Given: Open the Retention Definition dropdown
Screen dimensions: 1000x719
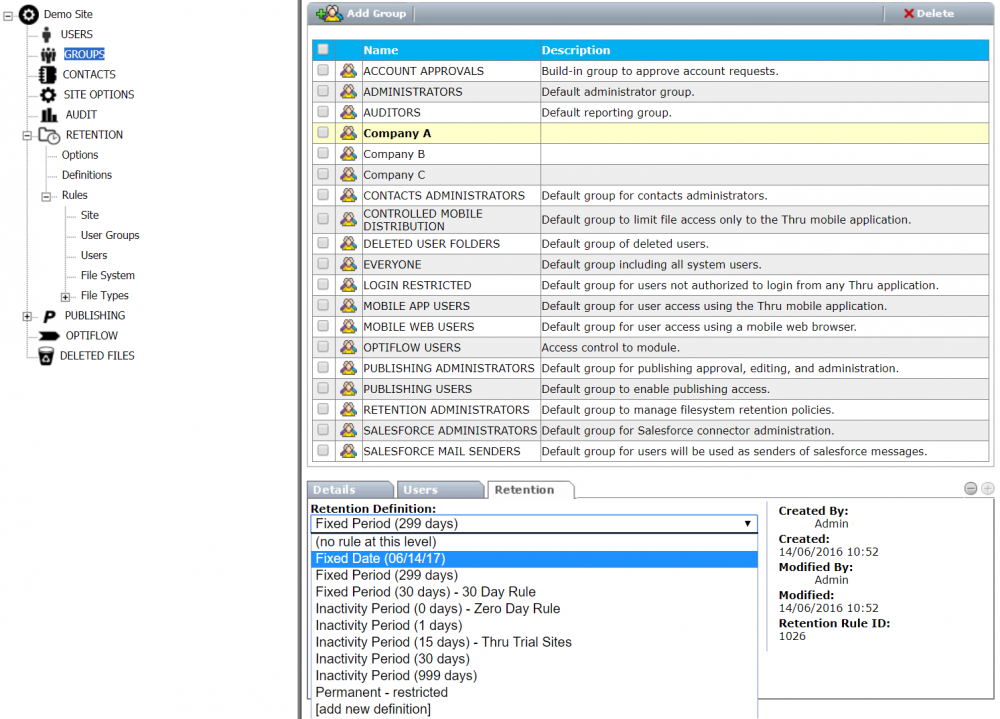Looking at the screenshot, I should click(534, 524).
